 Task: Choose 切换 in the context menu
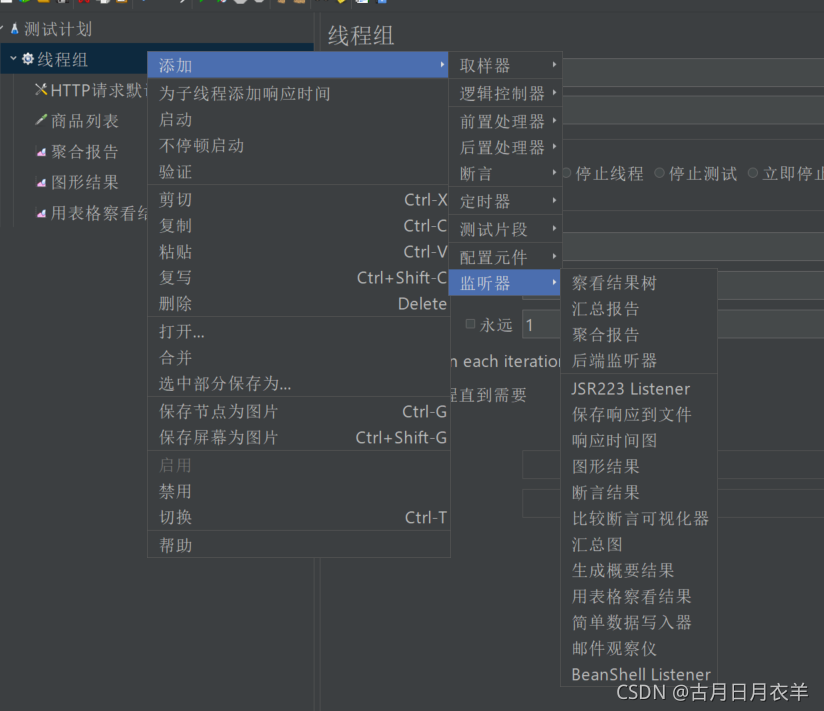(298, 517)
